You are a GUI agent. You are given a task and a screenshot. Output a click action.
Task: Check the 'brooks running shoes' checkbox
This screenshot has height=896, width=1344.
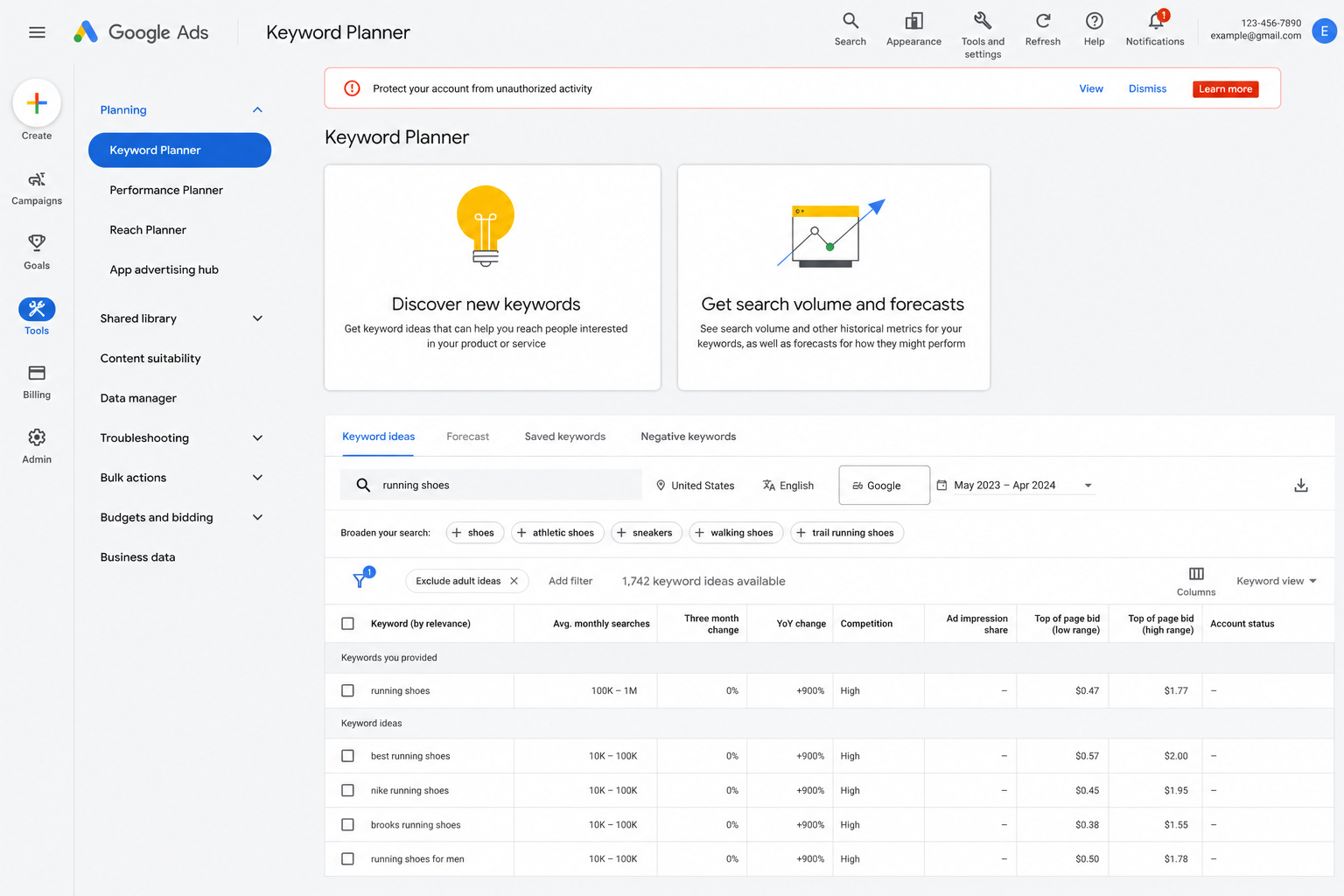click(347, 824)
